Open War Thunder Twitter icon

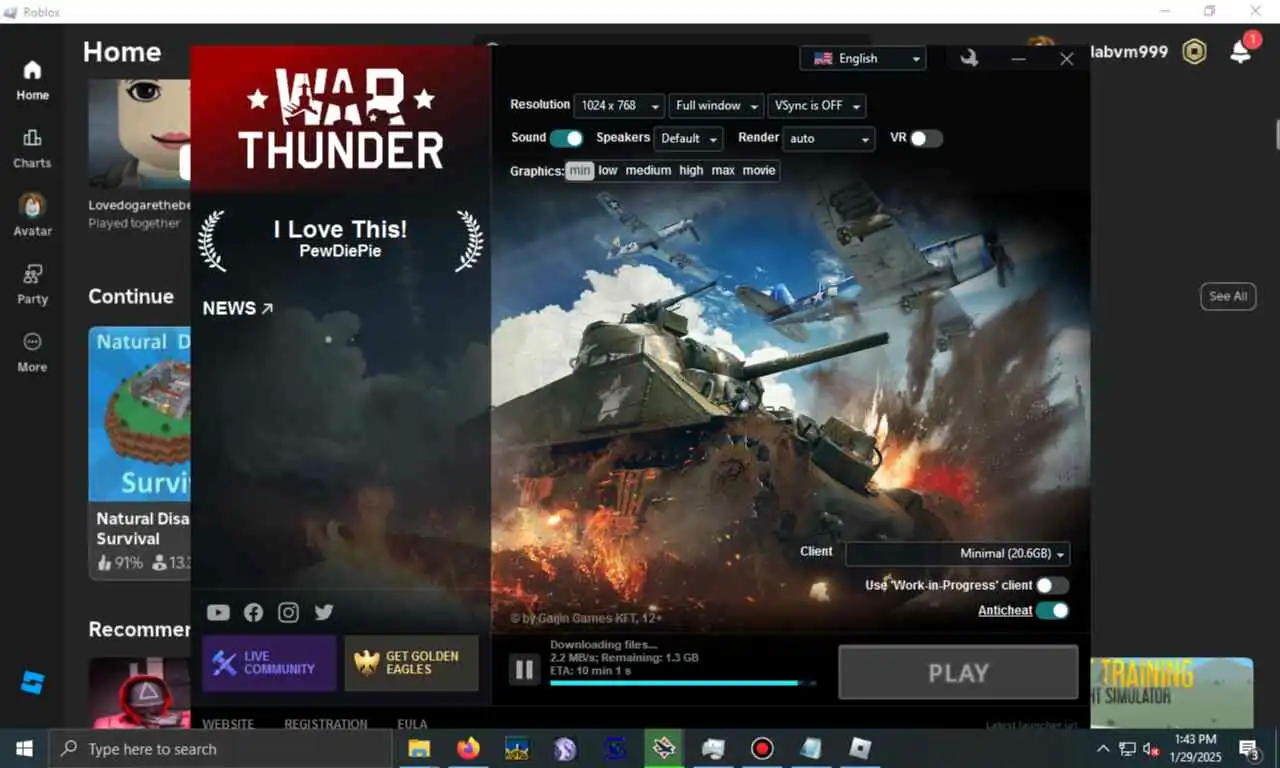324,612
